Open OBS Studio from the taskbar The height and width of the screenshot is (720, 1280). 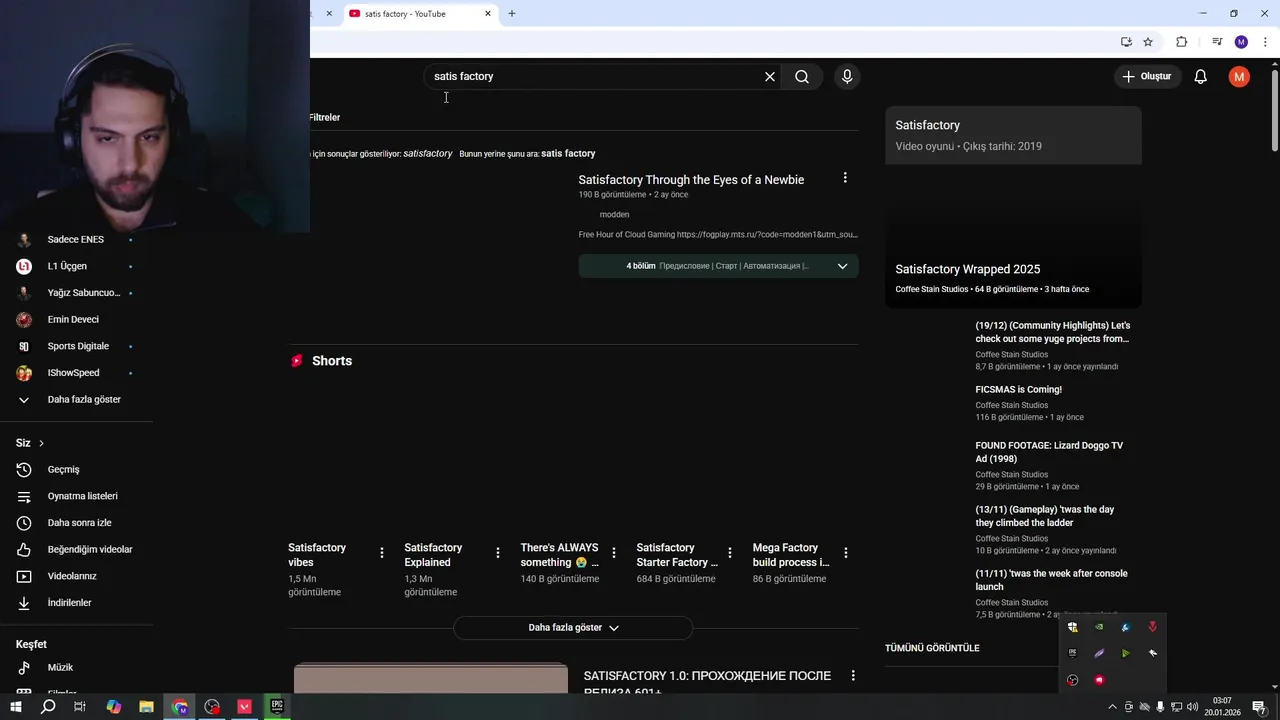click(x=212, y=707)
